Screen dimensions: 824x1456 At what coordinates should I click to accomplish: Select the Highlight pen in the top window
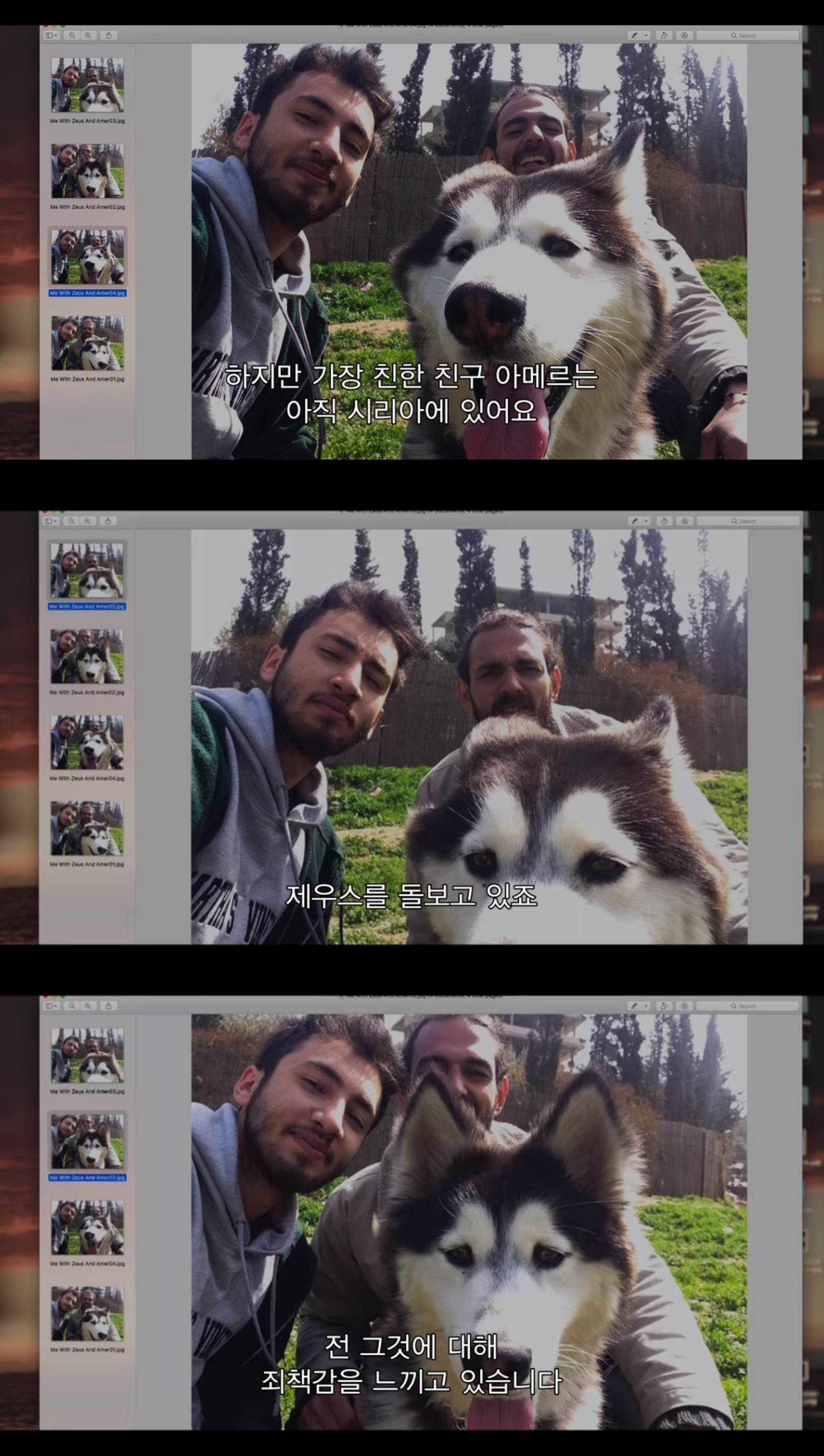click(x=635, y=35)
